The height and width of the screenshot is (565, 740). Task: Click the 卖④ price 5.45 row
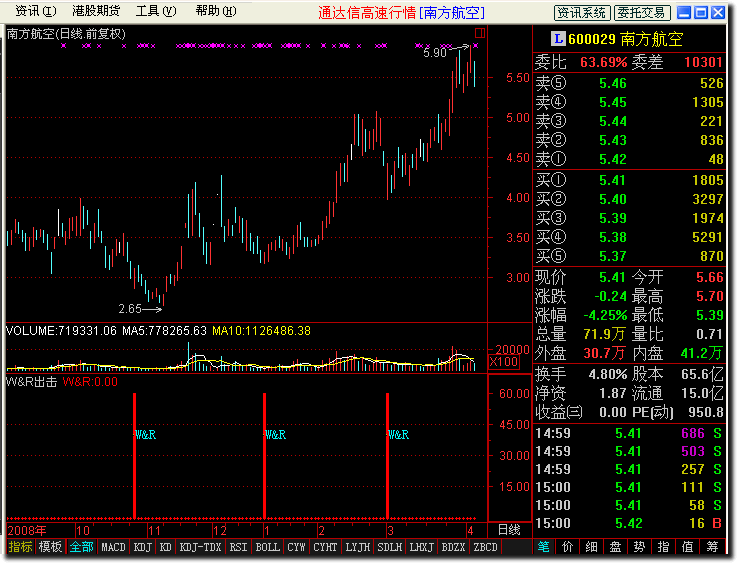(x=630, y=102)
